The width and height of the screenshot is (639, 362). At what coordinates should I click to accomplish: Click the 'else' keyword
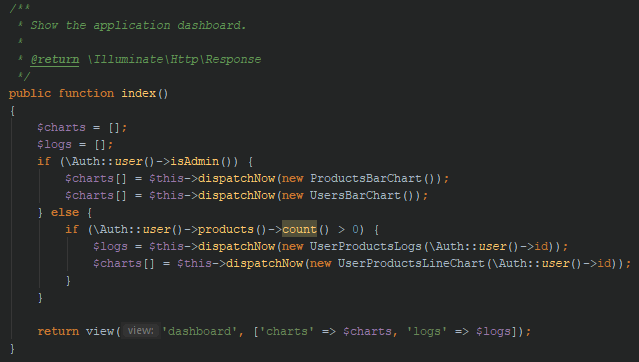(x=65, y=212)
